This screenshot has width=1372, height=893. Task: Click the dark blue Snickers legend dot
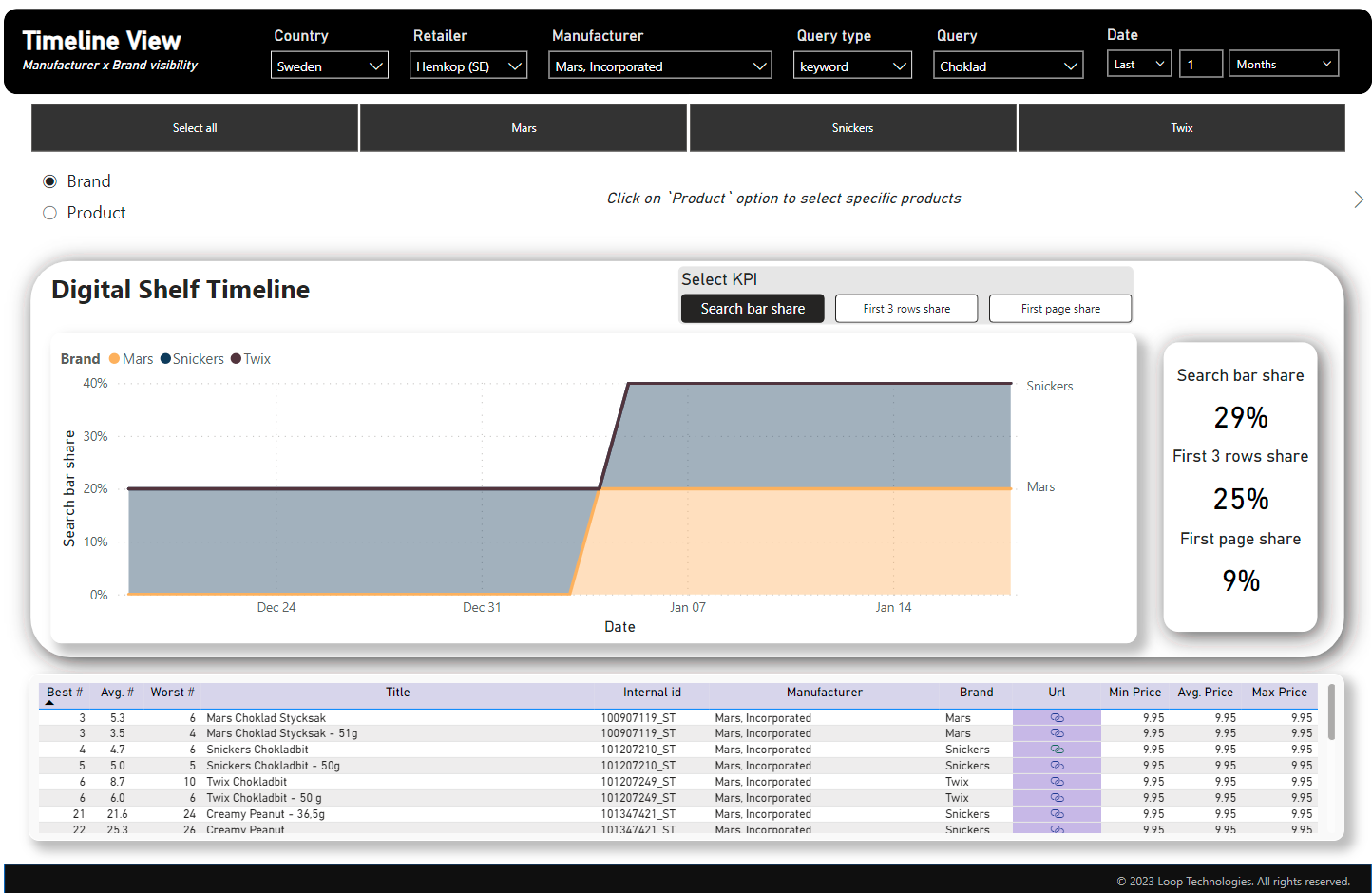pyautogui.click(x=165, y=359)
